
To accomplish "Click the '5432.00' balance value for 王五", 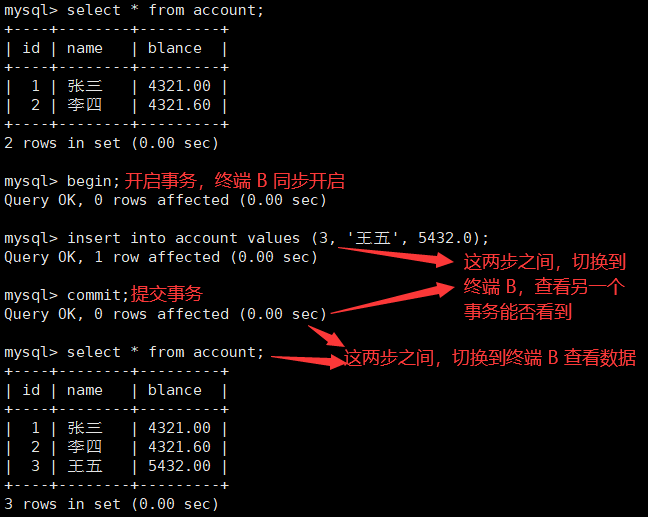I will pos(179,466).
